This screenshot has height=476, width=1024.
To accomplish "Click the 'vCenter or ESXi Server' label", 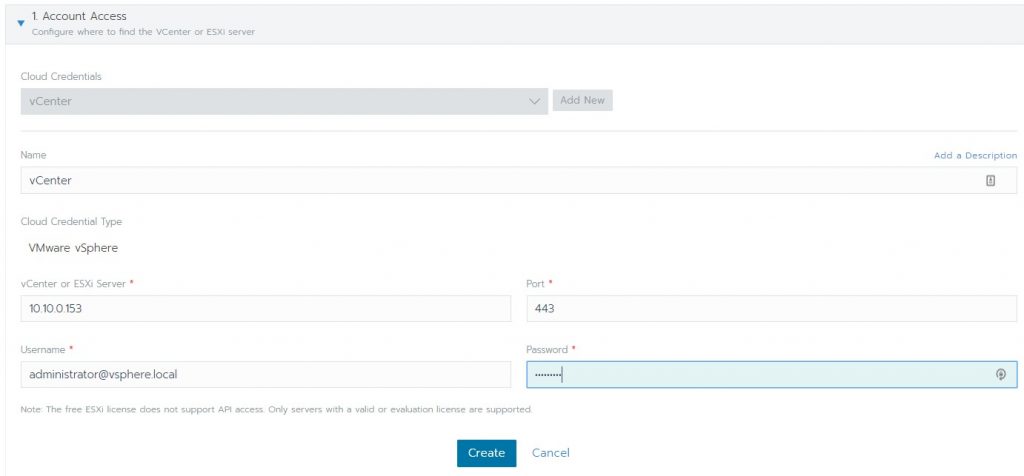I will tap(74, 283).
